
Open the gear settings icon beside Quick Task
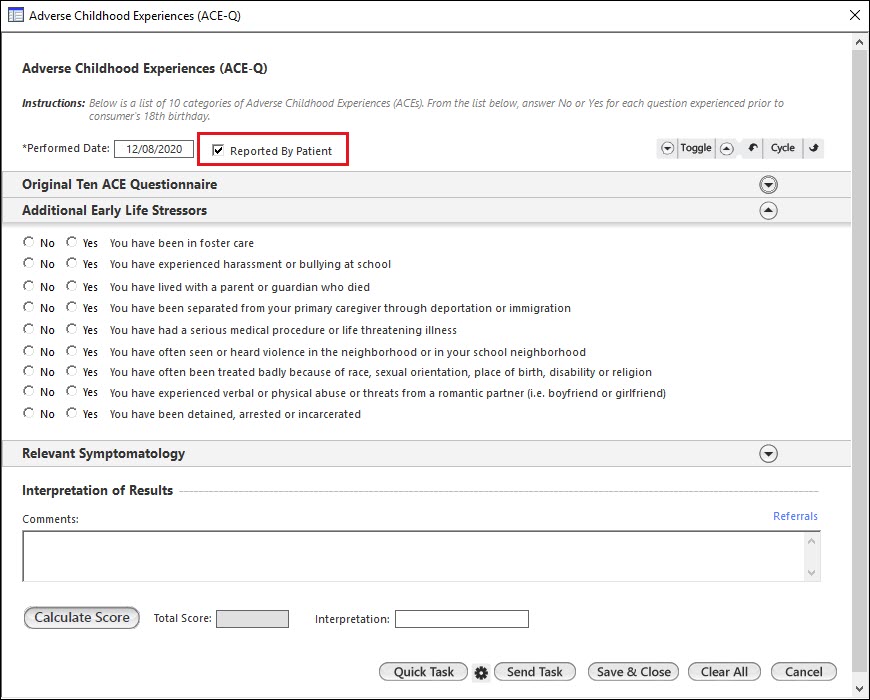tap(481, 673)
